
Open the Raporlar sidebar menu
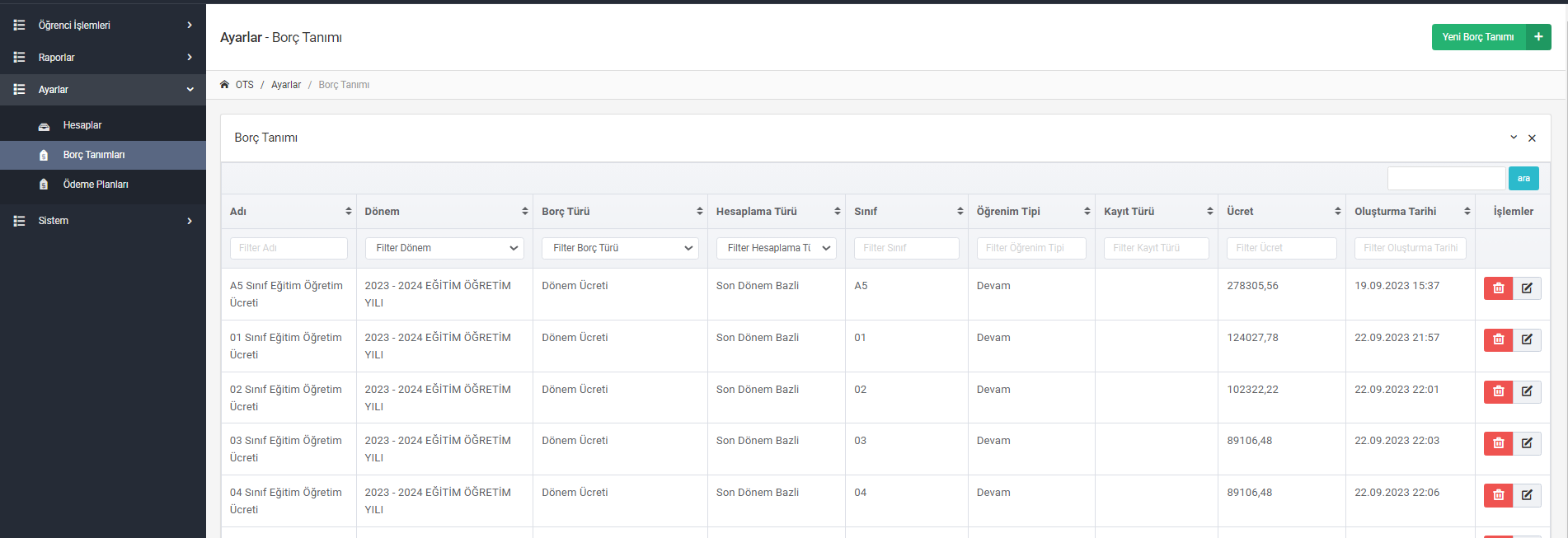(x=103, y=58)
